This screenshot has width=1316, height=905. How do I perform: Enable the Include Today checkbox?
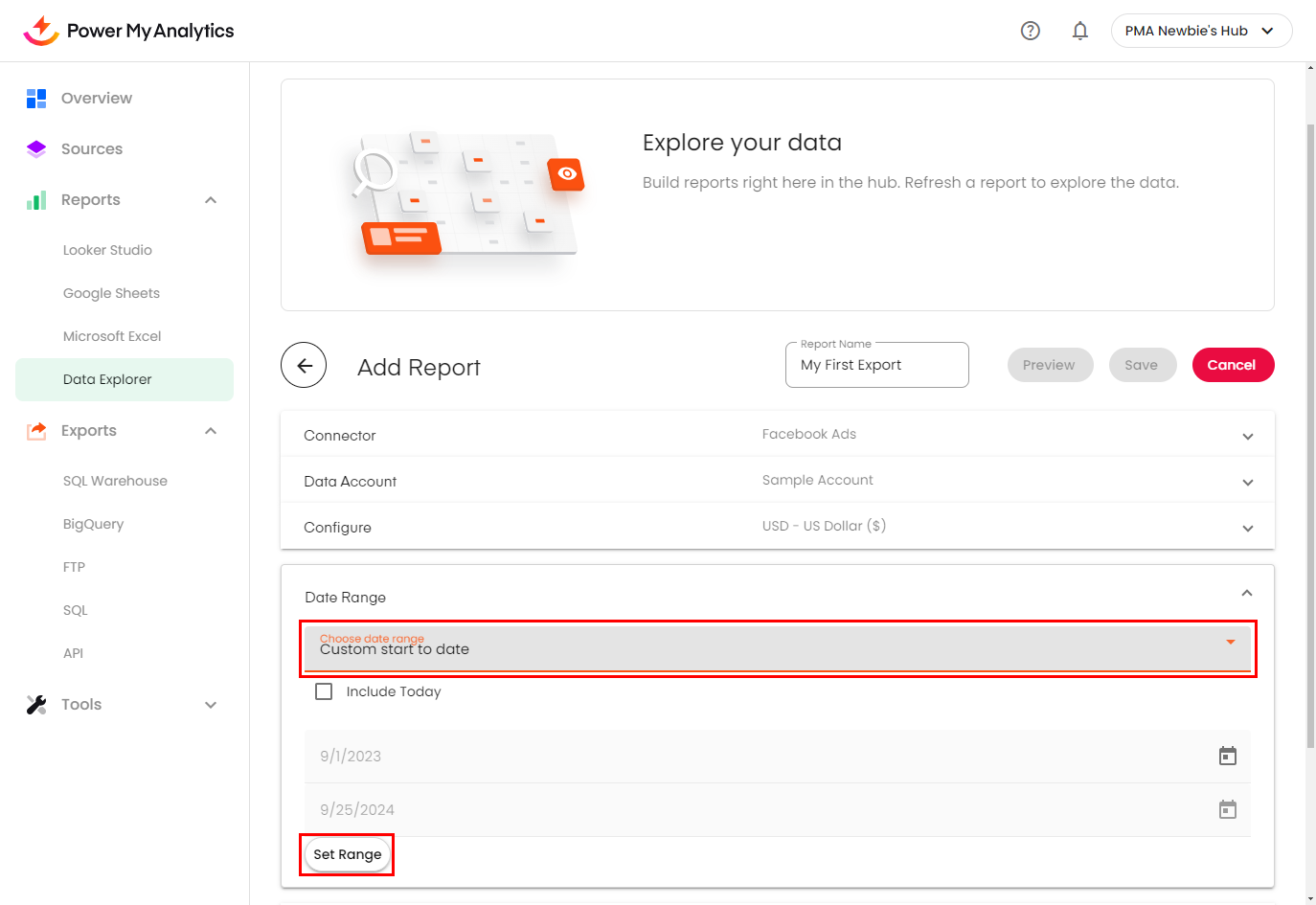pos(324,691)
